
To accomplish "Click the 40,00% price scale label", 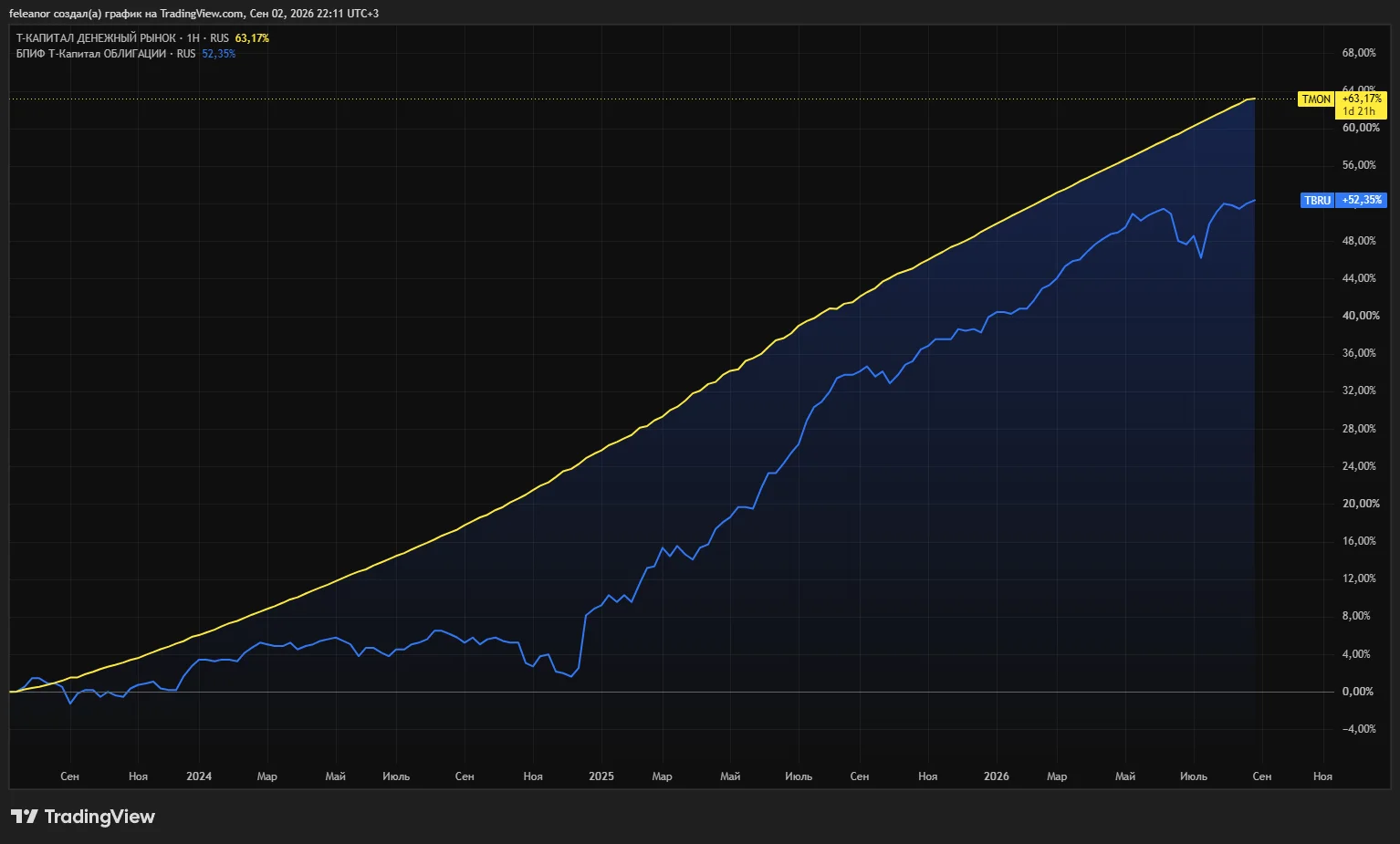I will (x=1361, y=316).
